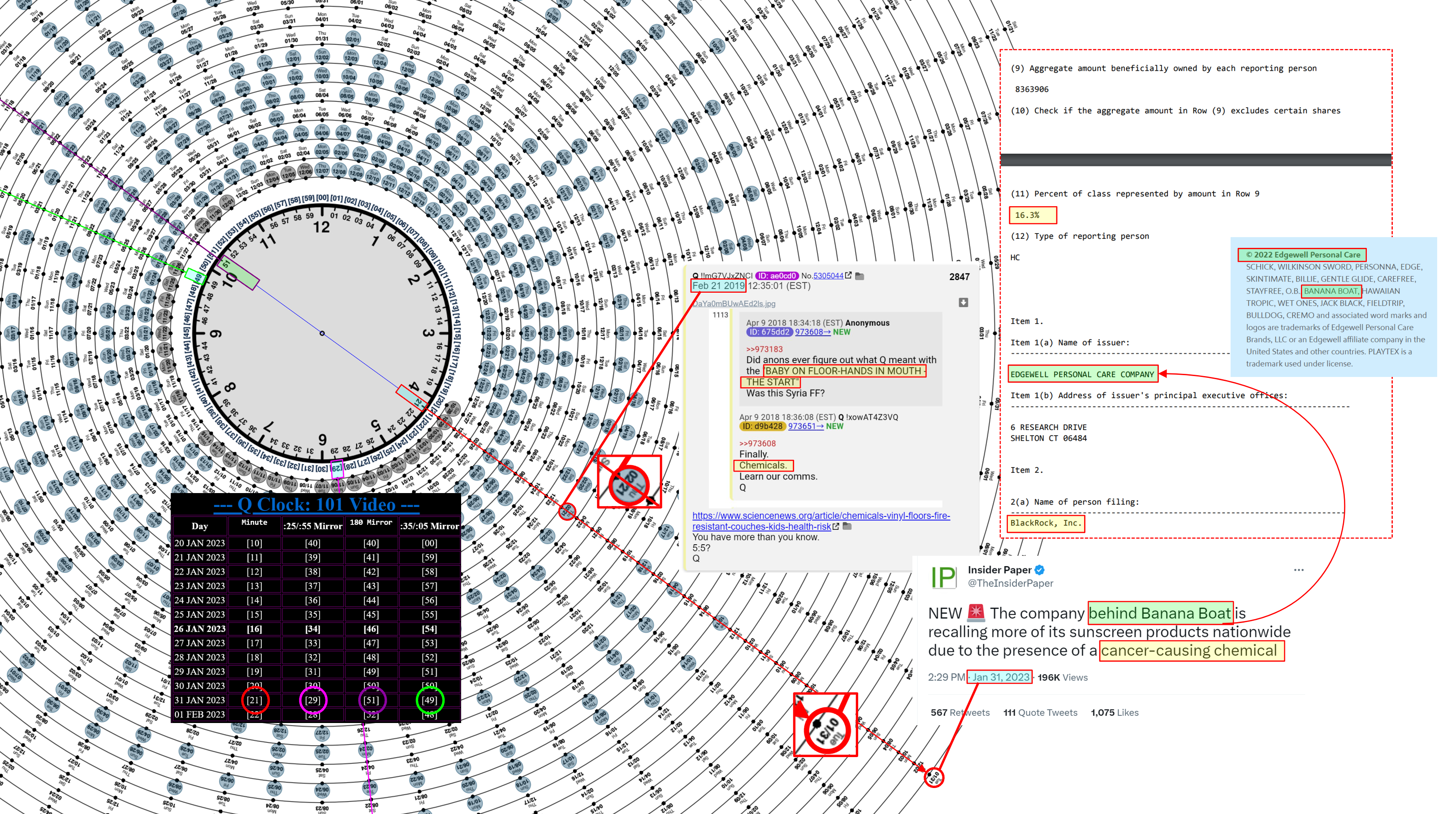This screenshot has height=814, width=1456.
Task: Click 'Learn our comms.' line in Q post
Action: pyautogui.click(x=778, y=476)
